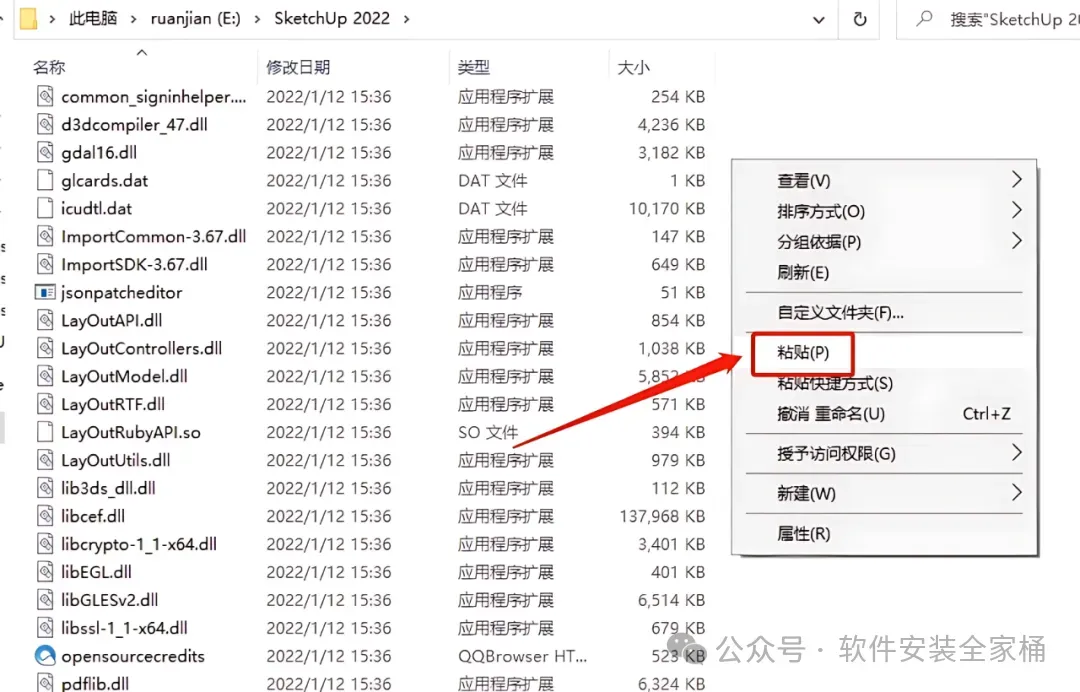
Task: Click the opensourcecredits browser icon
Action: 45,656
